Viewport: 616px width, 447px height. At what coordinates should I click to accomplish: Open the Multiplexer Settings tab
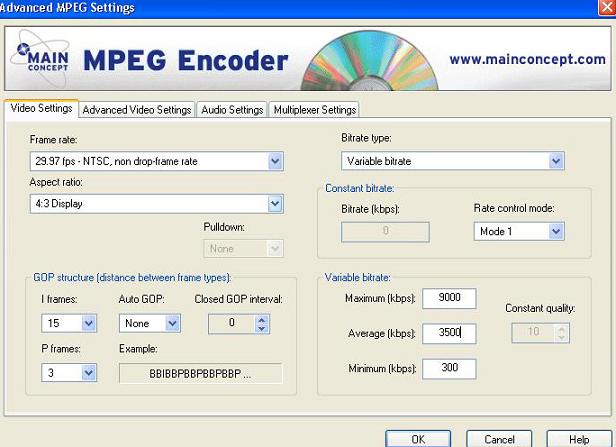[314, 110]
